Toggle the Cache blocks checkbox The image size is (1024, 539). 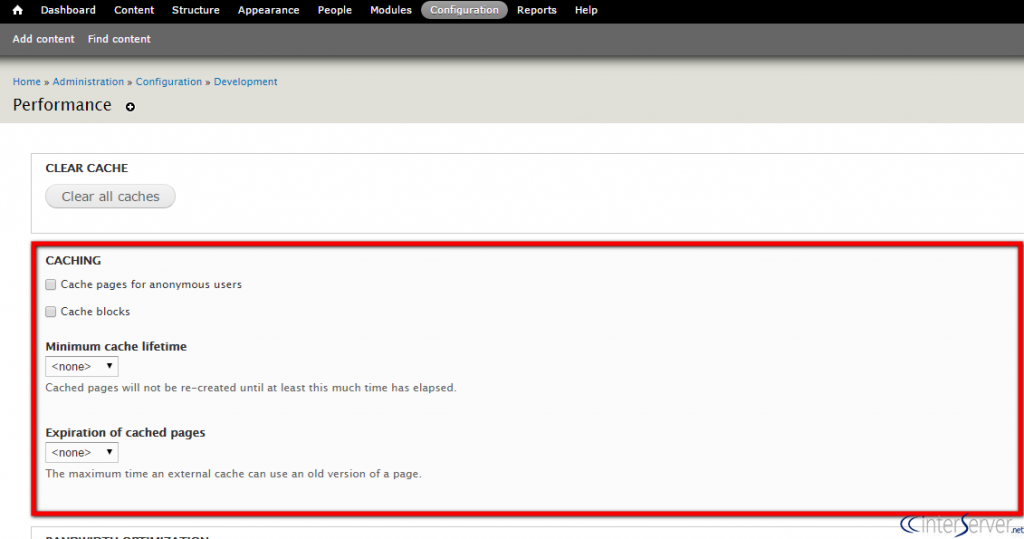50,312
